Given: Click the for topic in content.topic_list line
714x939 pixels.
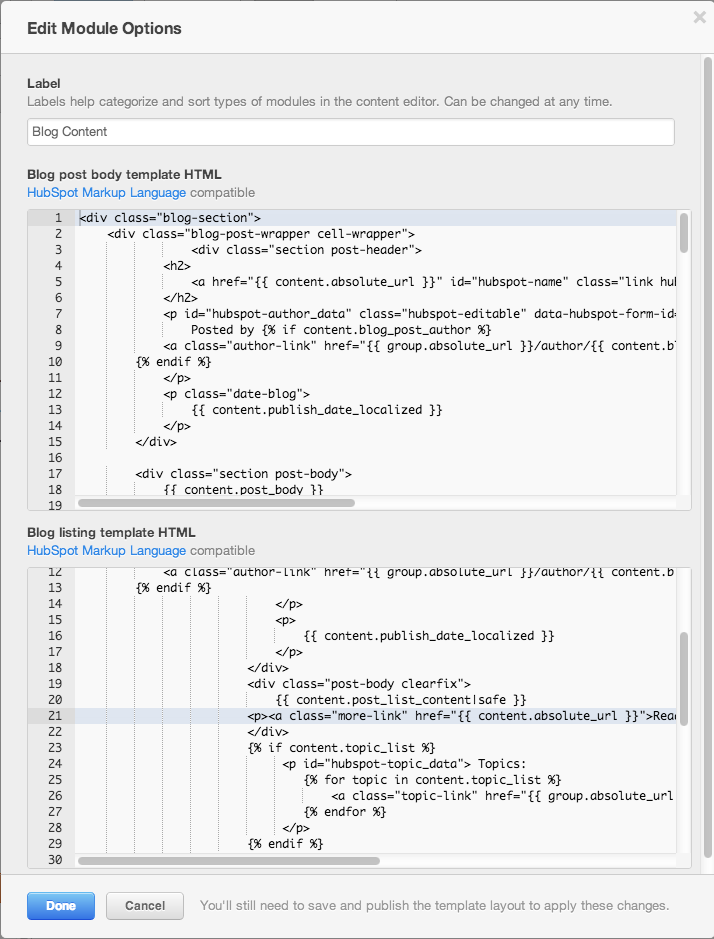Looking at the screenshot, I should click(x=432, y=780).
